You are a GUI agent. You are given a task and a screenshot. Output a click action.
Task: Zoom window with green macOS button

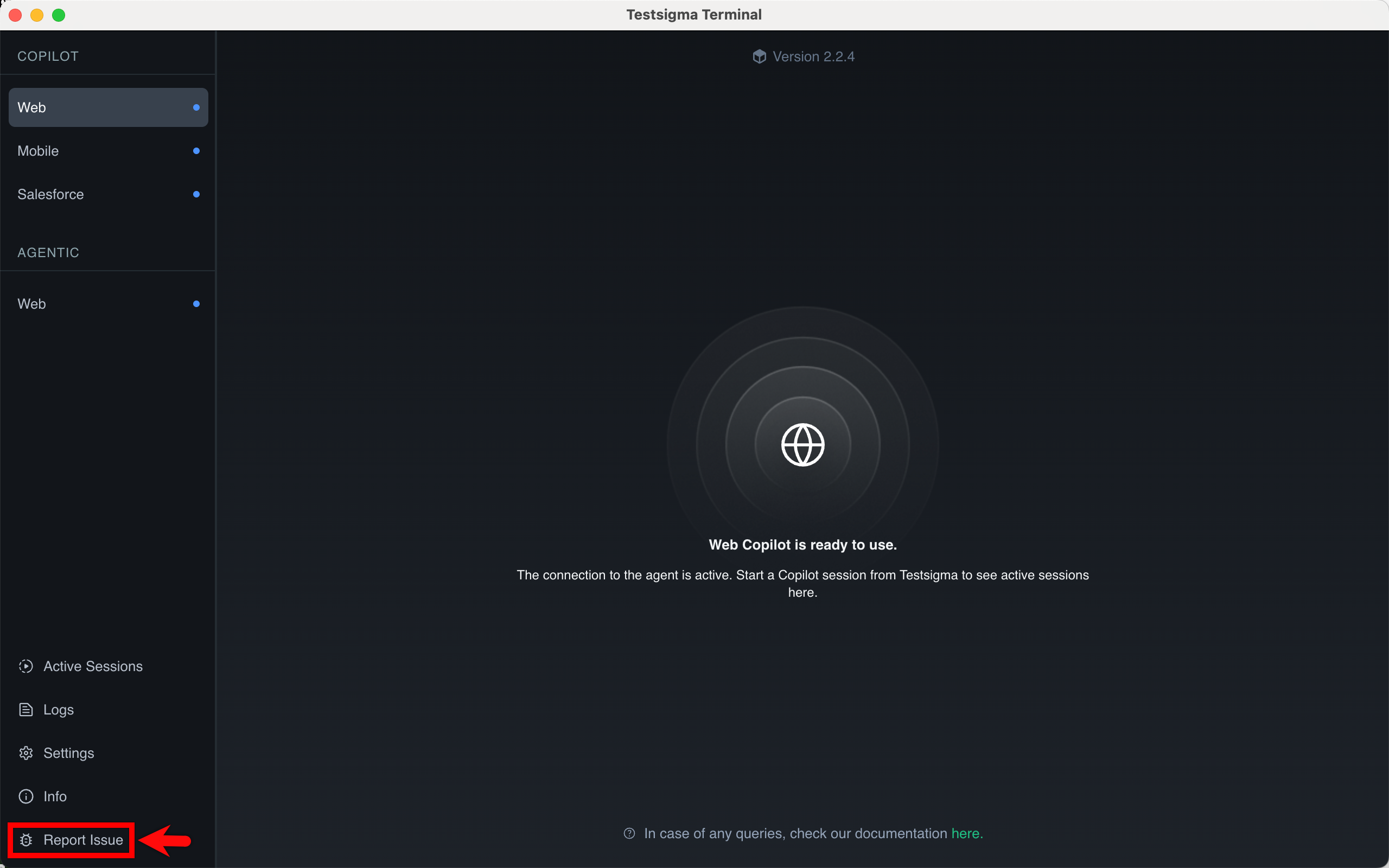point(59,15)
